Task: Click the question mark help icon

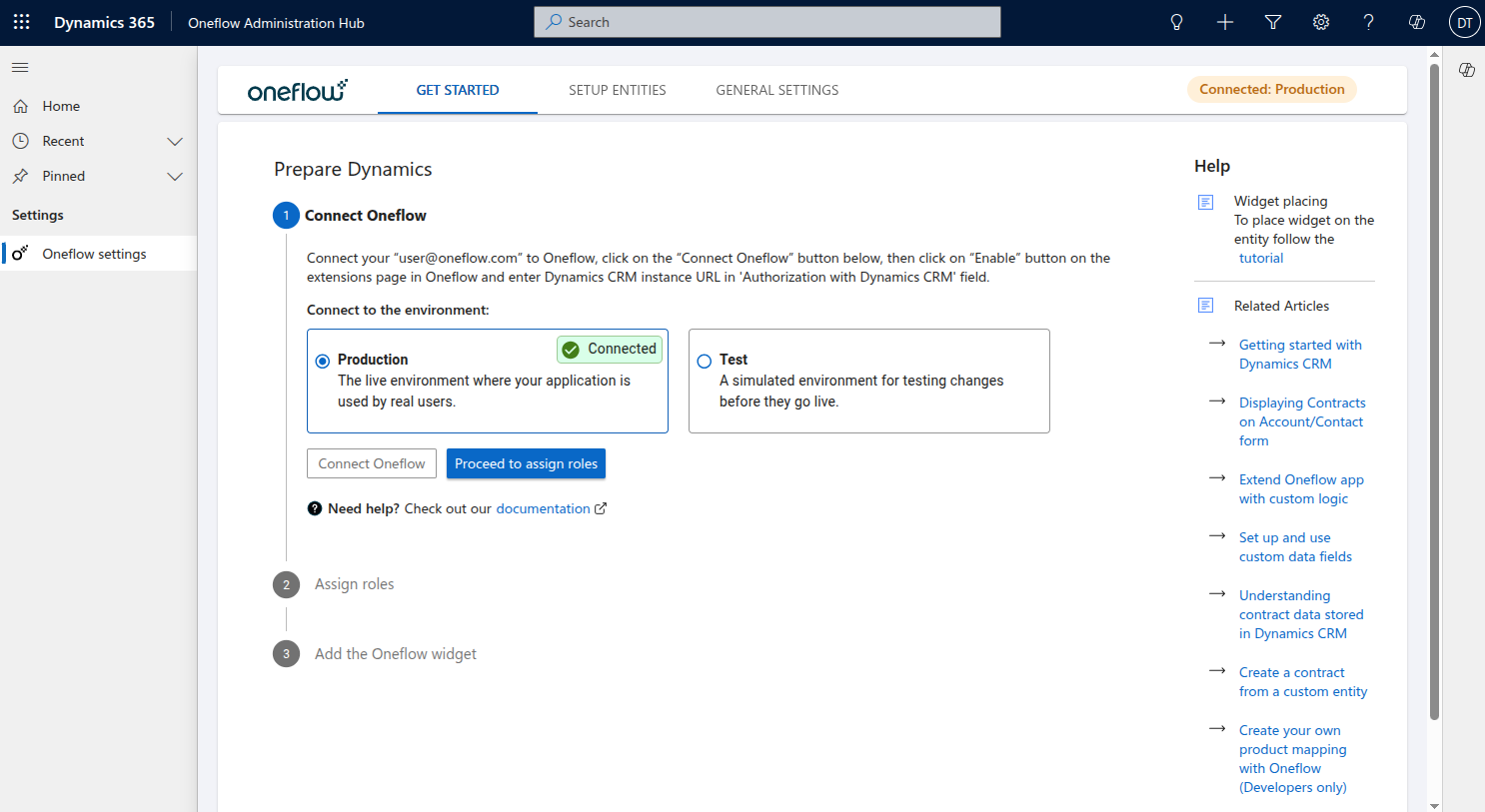Action: (x=1369, y=22)
